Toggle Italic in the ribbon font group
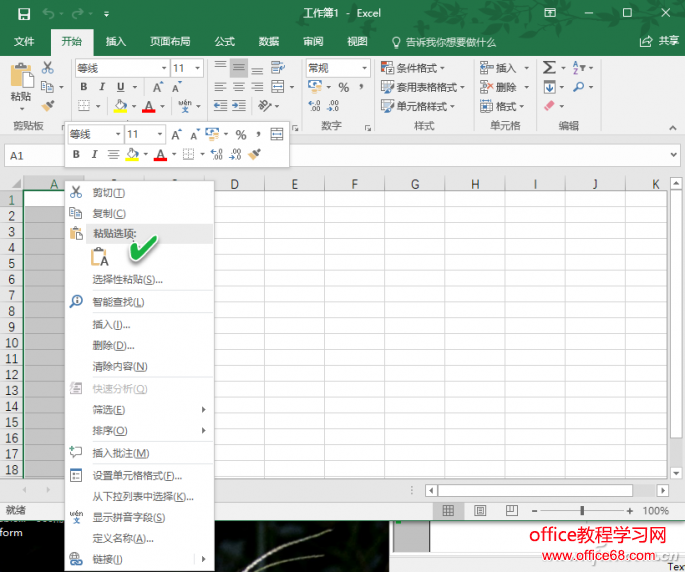The height and width of the screenshot is (572, 685). click(x=102, y=87)
